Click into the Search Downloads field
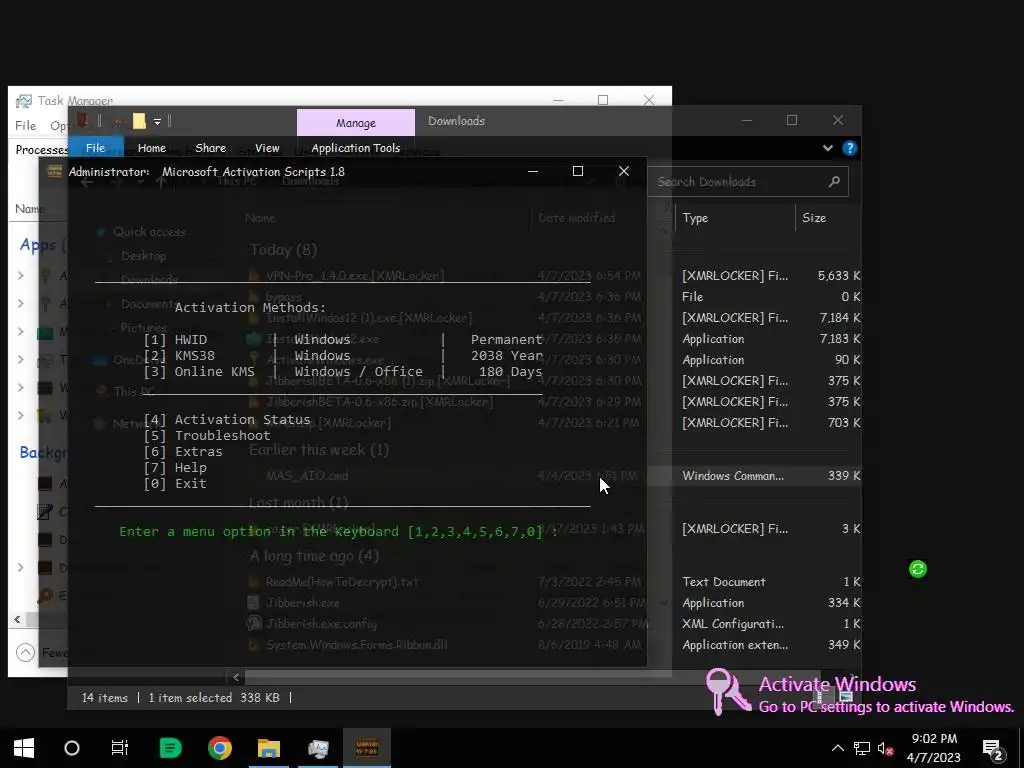Image resolution: width=1024 pixels, height=768 pixels. click(748, 182)
